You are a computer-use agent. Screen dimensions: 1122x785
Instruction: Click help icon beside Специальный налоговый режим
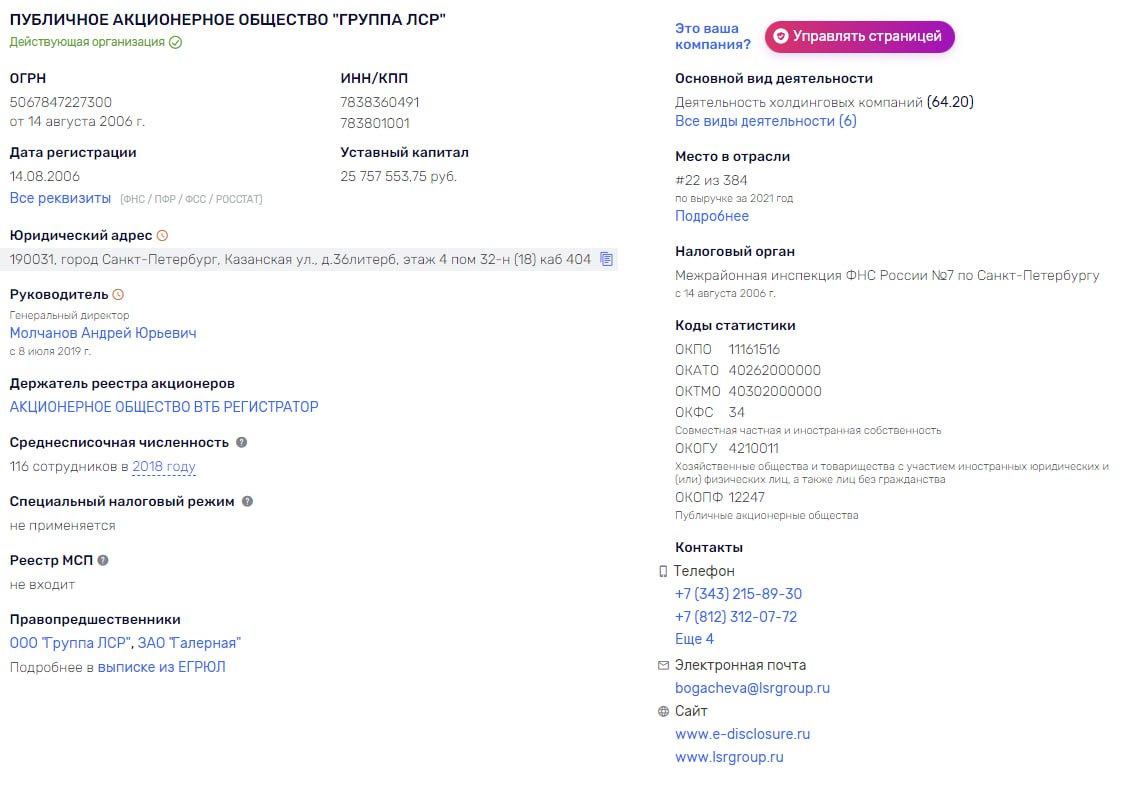pos(247,501)
